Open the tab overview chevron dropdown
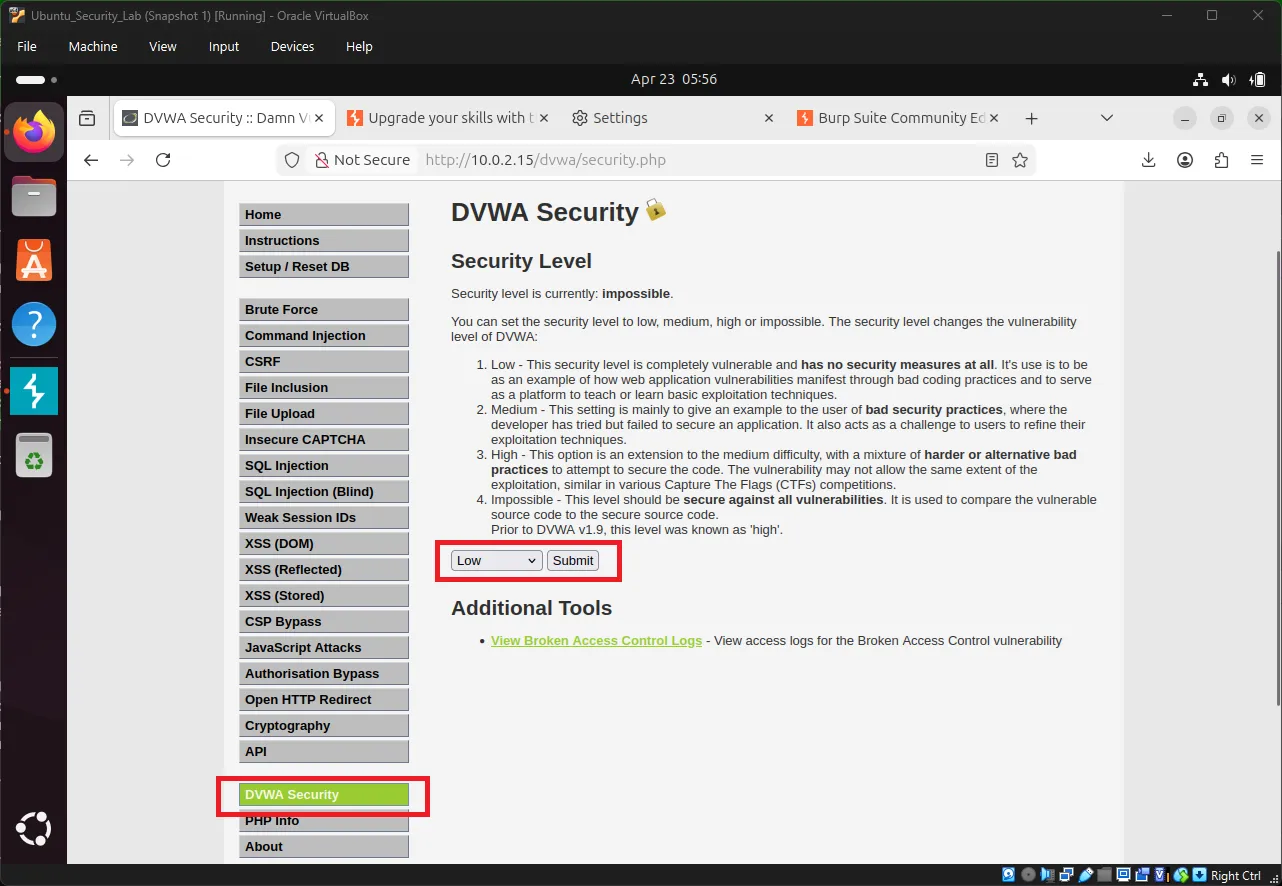This screenshot has width=1282, height=886. click(1106, 118)
